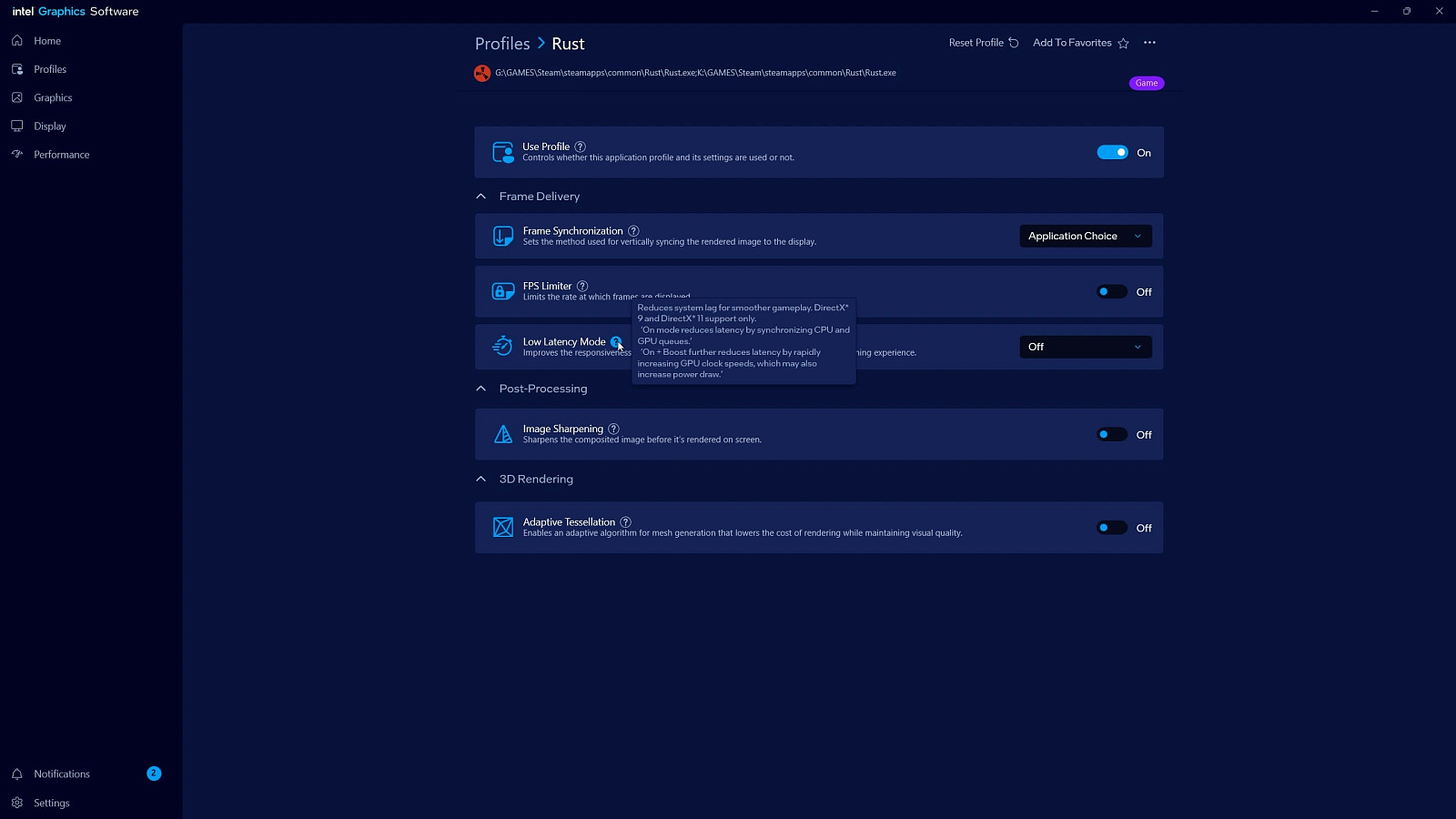Enable the FPS Limiter toggle
The height and width of the screenshot is (819, 1456).
(x=1112, y=292)
